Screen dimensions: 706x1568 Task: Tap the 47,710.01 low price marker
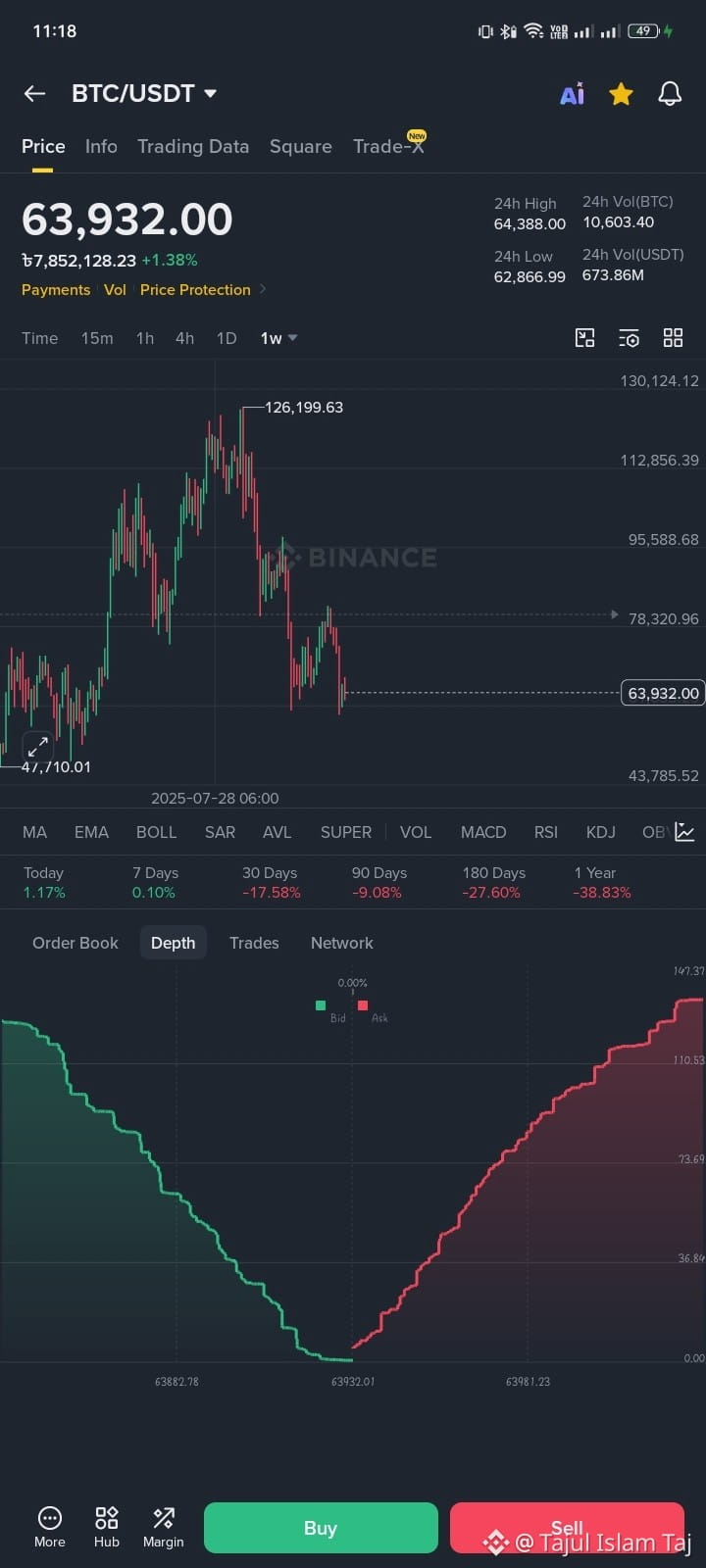click(x=56, y=766)
